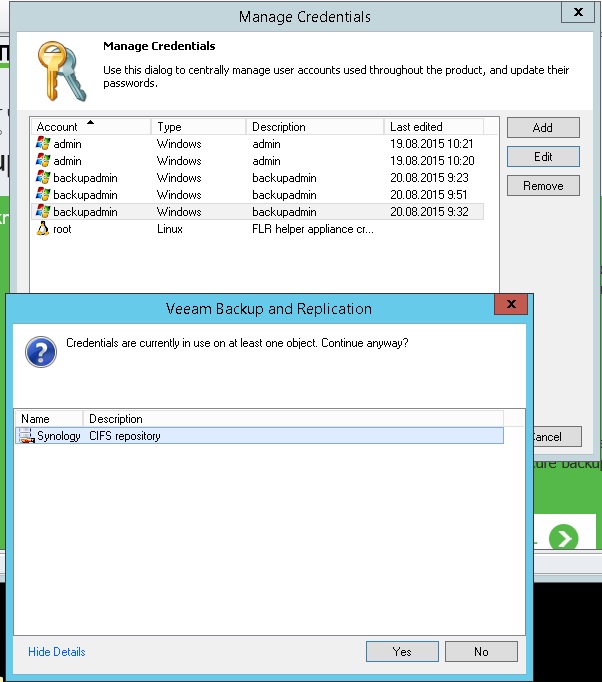Click the Remove credentials button
Screen dimensions: 602x682
(543, 186)
